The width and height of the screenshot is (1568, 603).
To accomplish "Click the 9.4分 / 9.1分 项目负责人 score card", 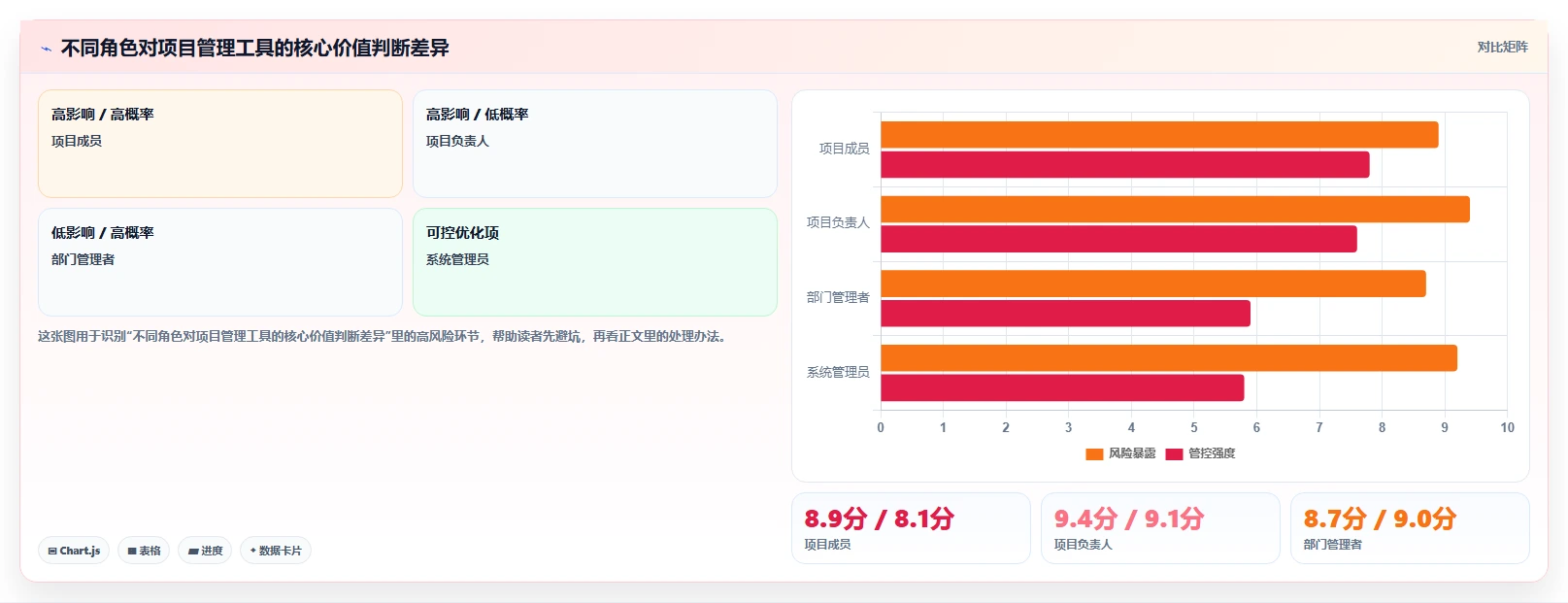I will click(1160, 528).
